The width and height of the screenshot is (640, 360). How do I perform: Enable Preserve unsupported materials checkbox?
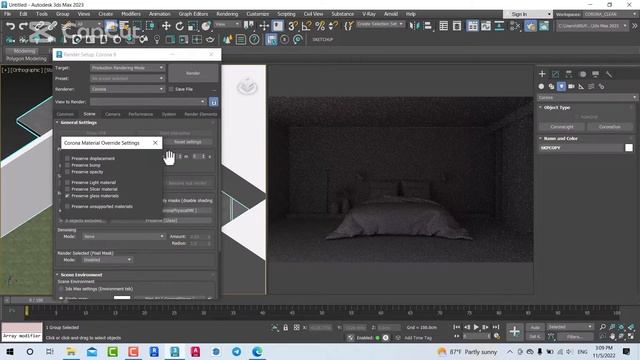tap(68, 207)
